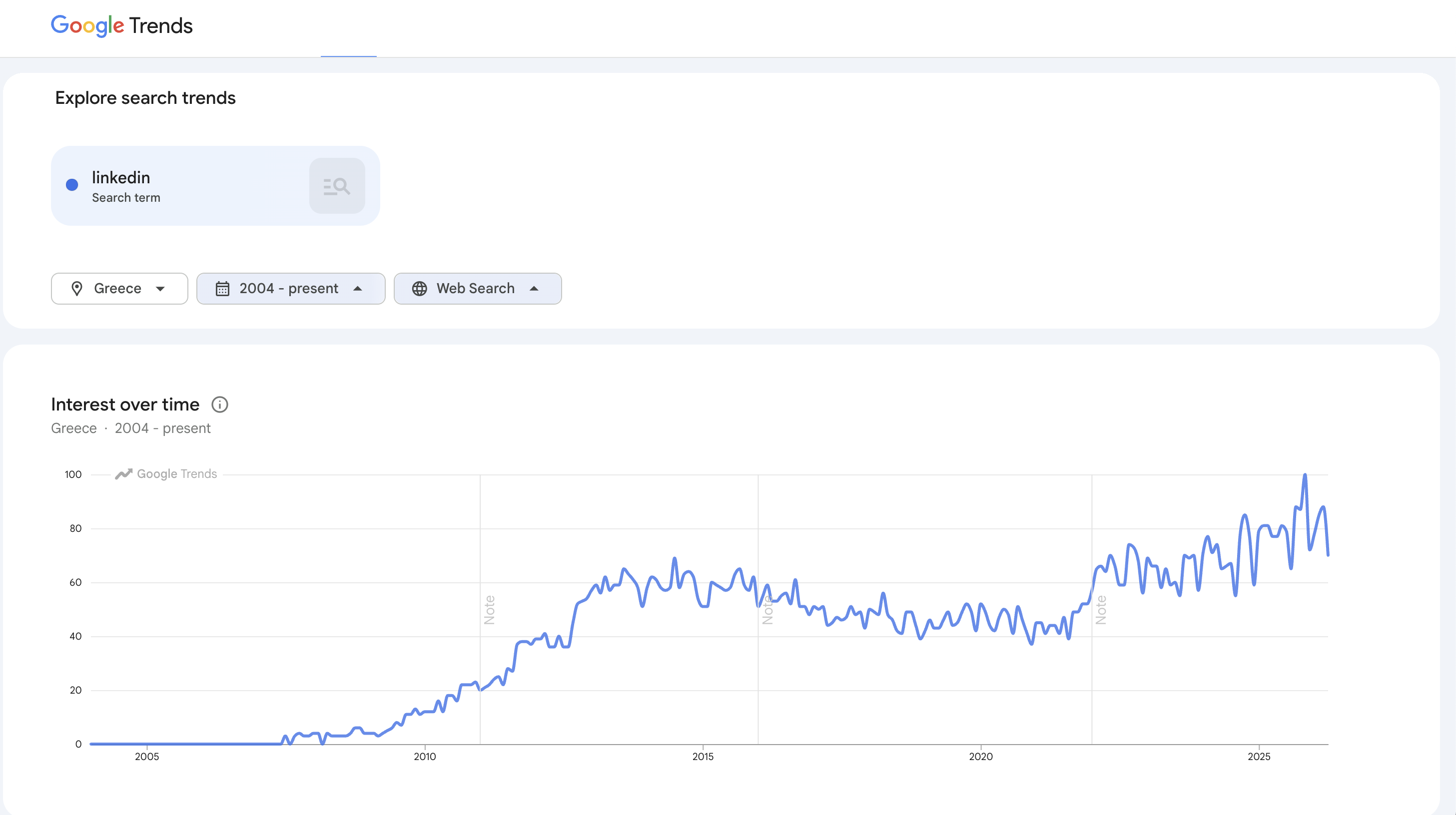The height and width of the screenshot is (815, 1456).
Task: Click the 2022 Note marker on chart
Action: [x=1101, y=610]
